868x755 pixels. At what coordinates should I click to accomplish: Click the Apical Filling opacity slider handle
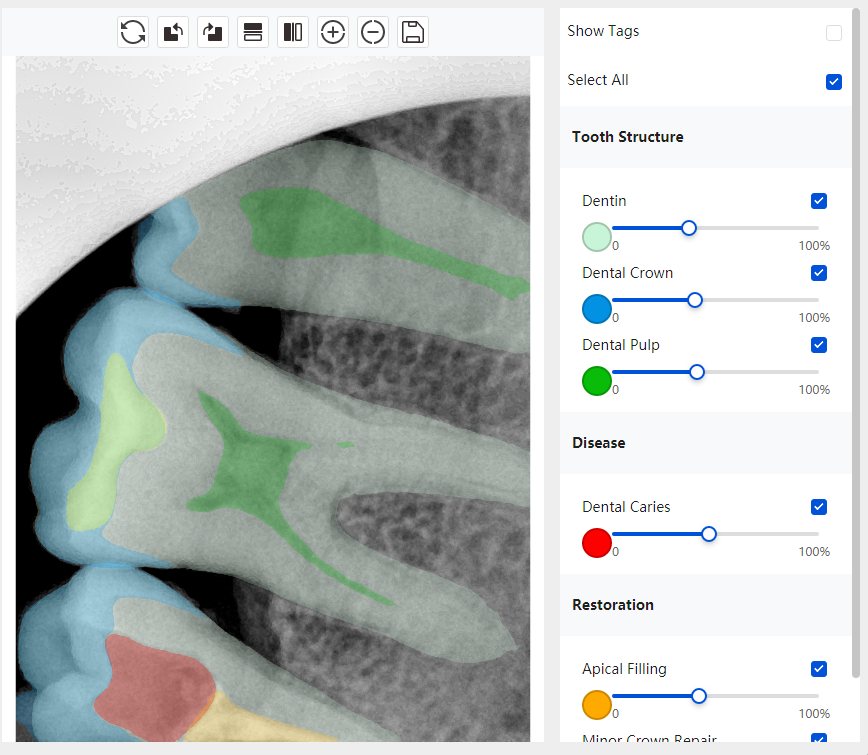699,696
